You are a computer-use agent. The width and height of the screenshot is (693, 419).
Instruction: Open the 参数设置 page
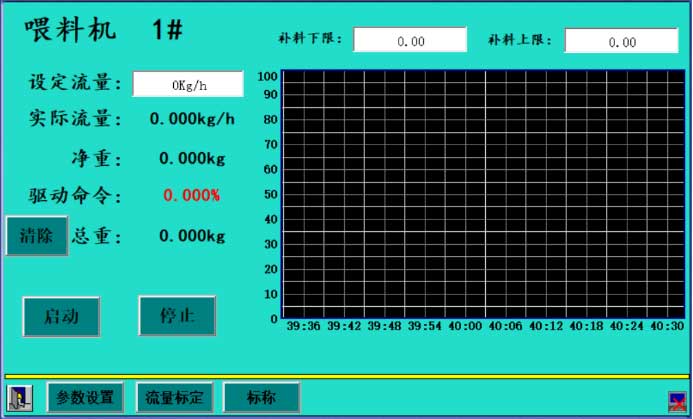point(85,397)
